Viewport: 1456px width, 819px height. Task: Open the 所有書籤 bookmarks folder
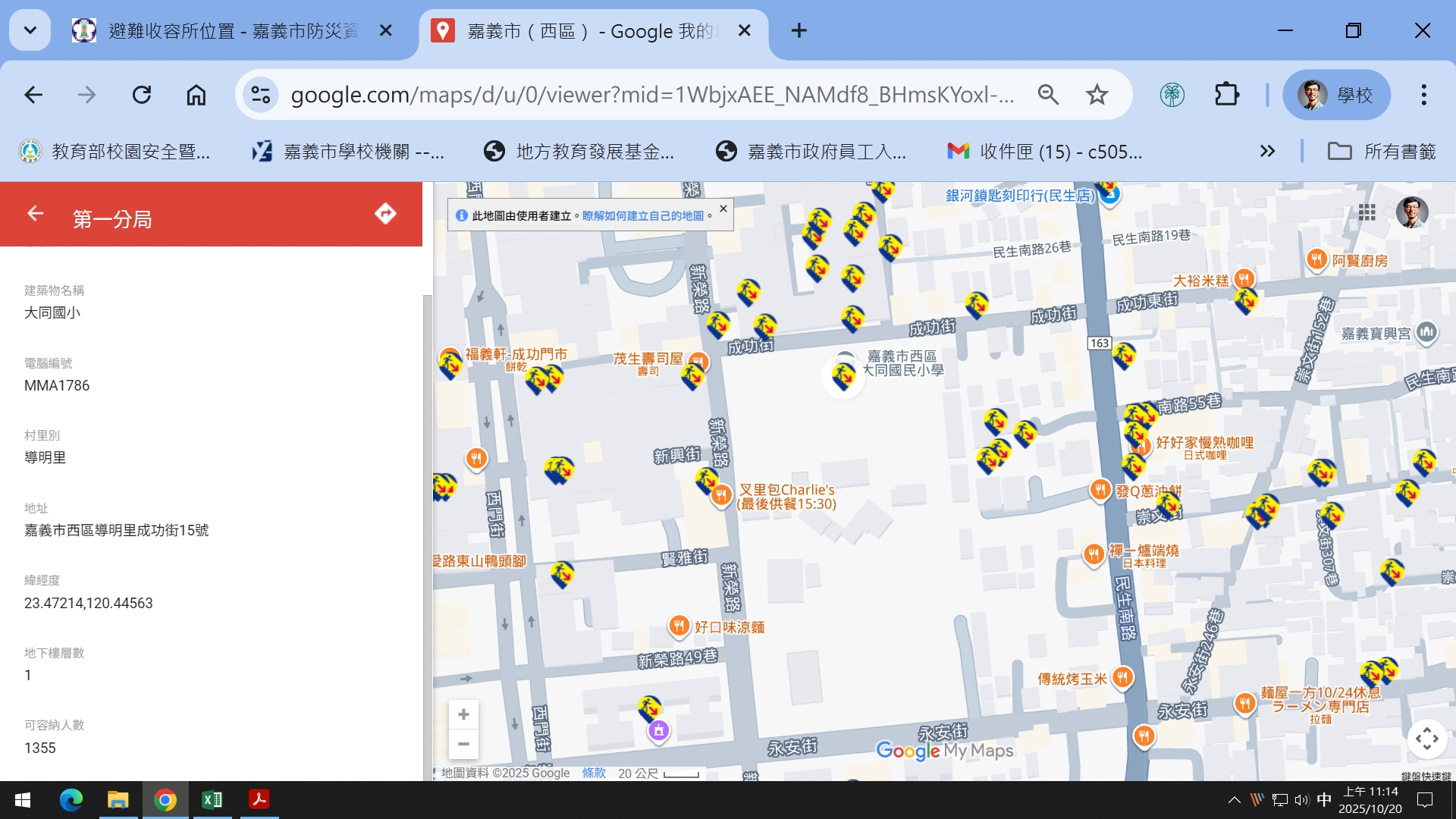pos(1382,151)
